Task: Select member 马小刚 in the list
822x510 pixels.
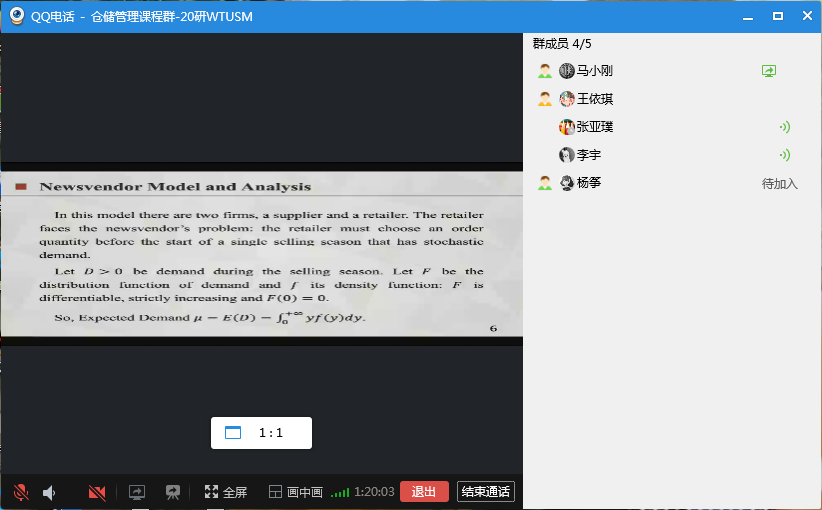Action: point(595,71)
